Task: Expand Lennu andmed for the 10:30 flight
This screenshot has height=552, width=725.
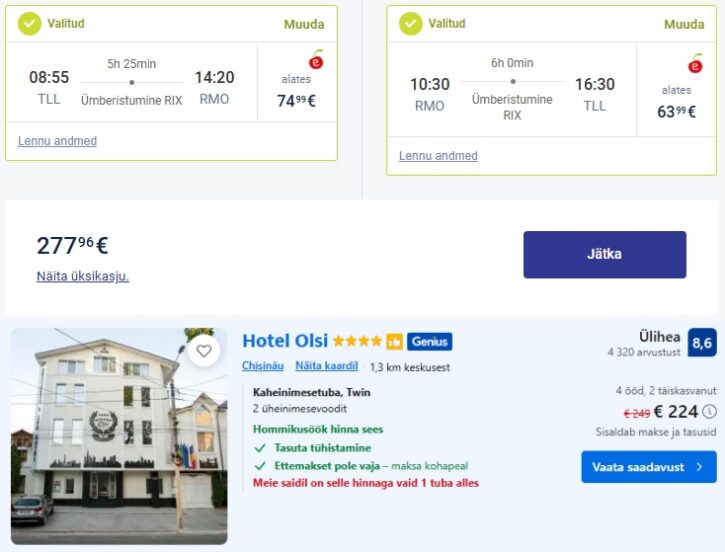Action: point(438,156)
